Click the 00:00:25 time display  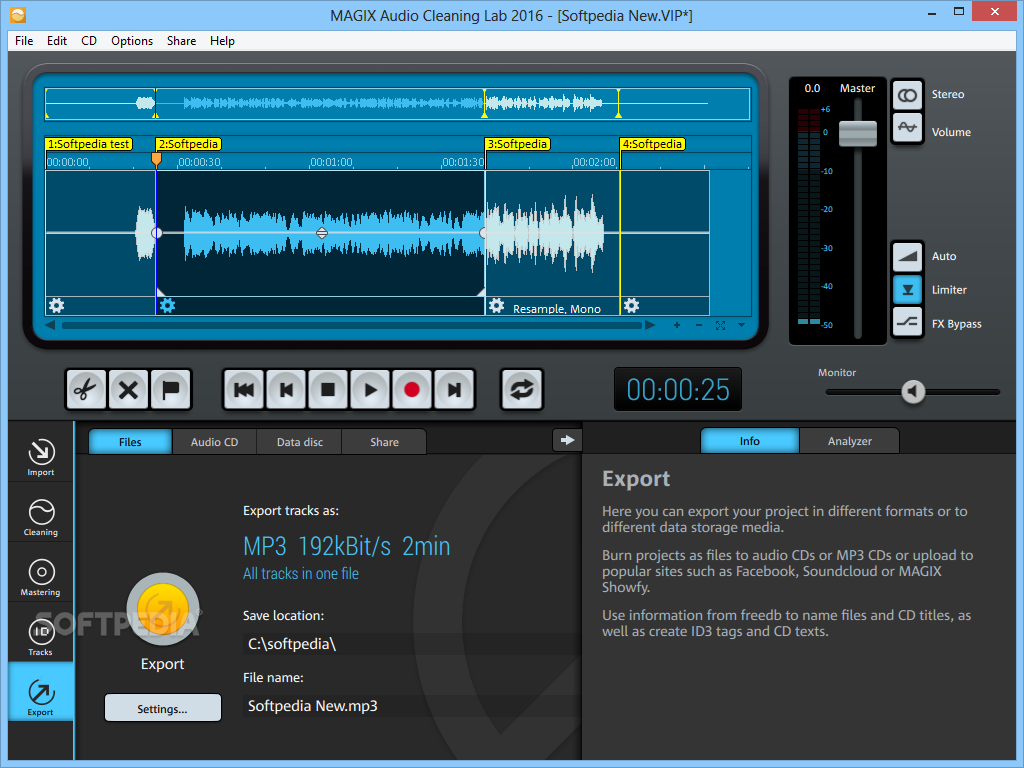click(678, 390)
